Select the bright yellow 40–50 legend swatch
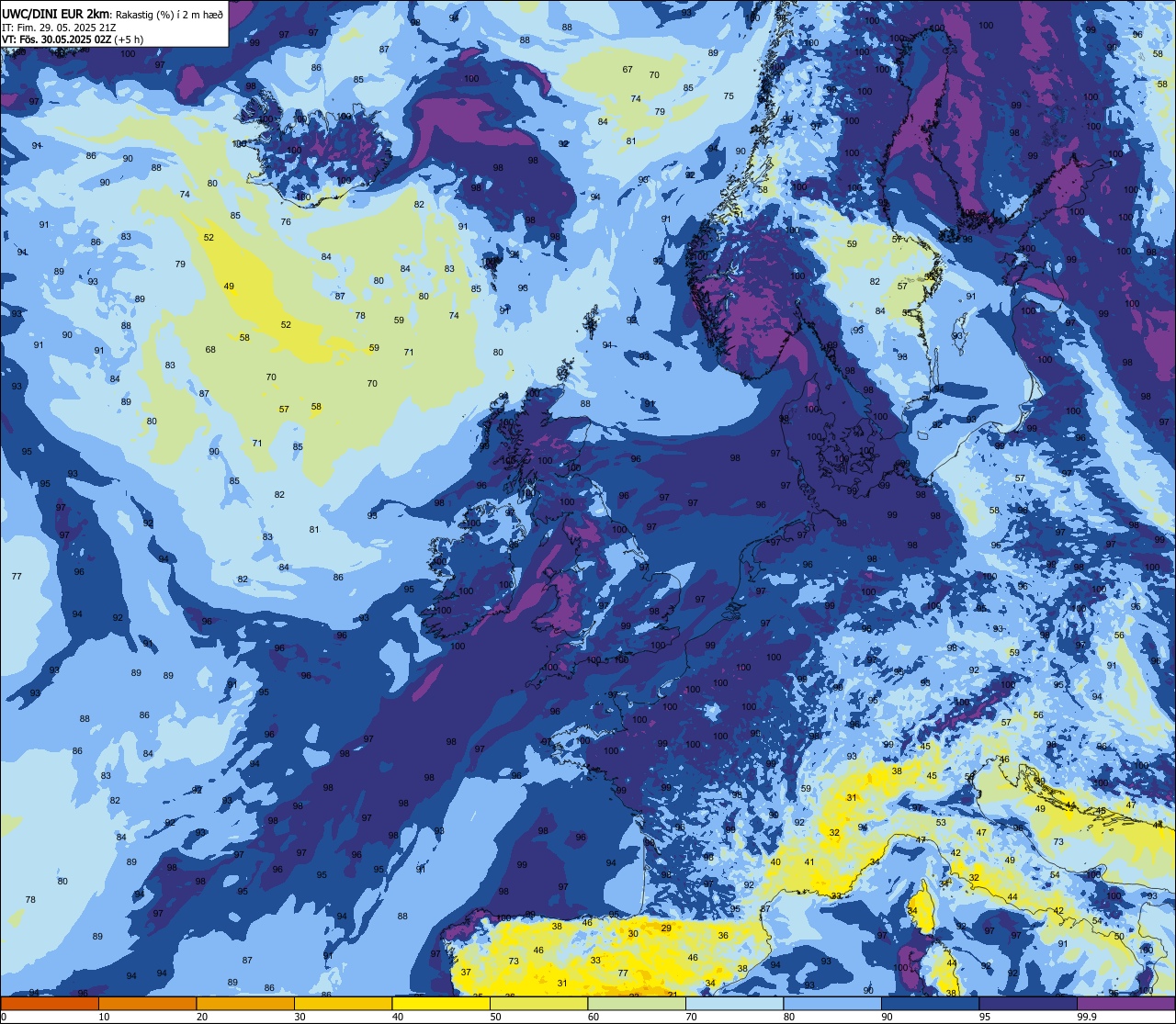This screenshot has height=1024, width=1176. pyautogui.click(x=441, y=1003)
